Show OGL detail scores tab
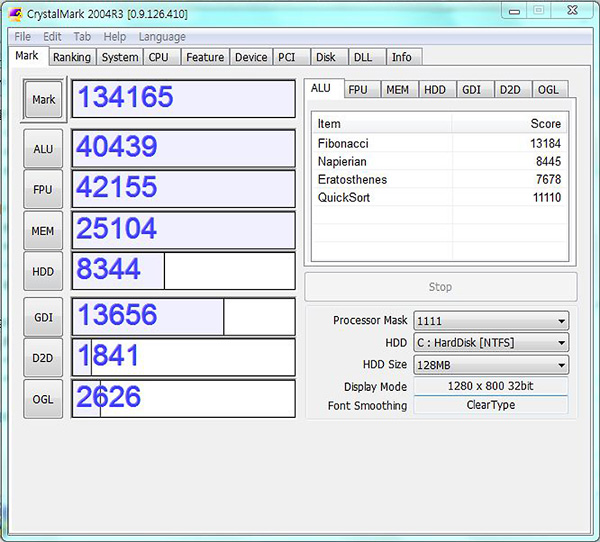This screenshot has height=542, width=600. pyautogui.click(x=550, y=90)
